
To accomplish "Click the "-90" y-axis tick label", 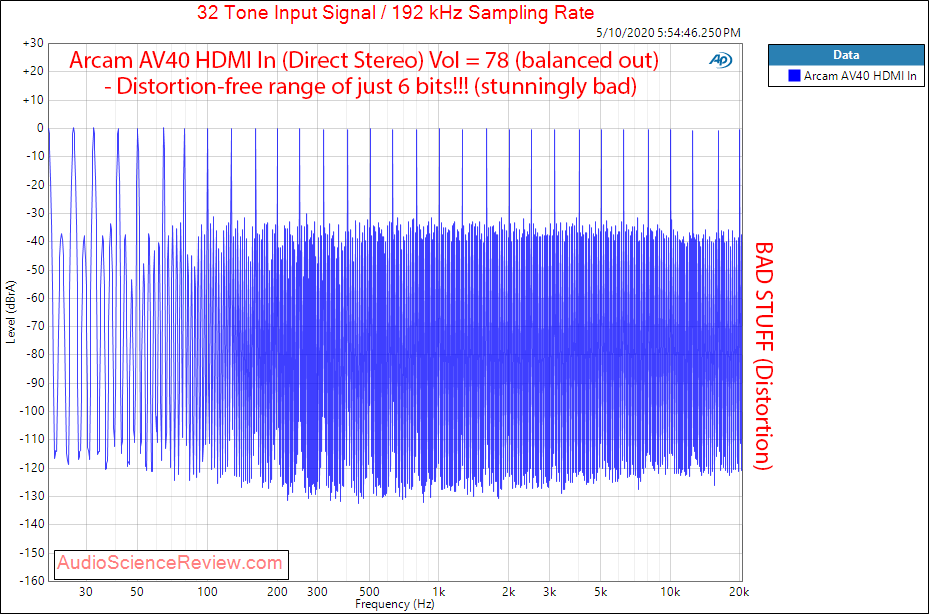I will coord(34,383).
